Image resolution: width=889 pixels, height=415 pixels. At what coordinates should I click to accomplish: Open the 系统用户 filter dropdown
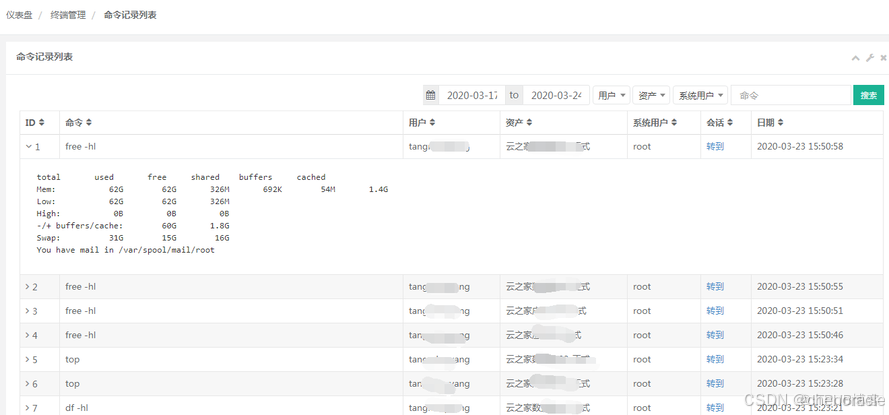tap(700, 95)
